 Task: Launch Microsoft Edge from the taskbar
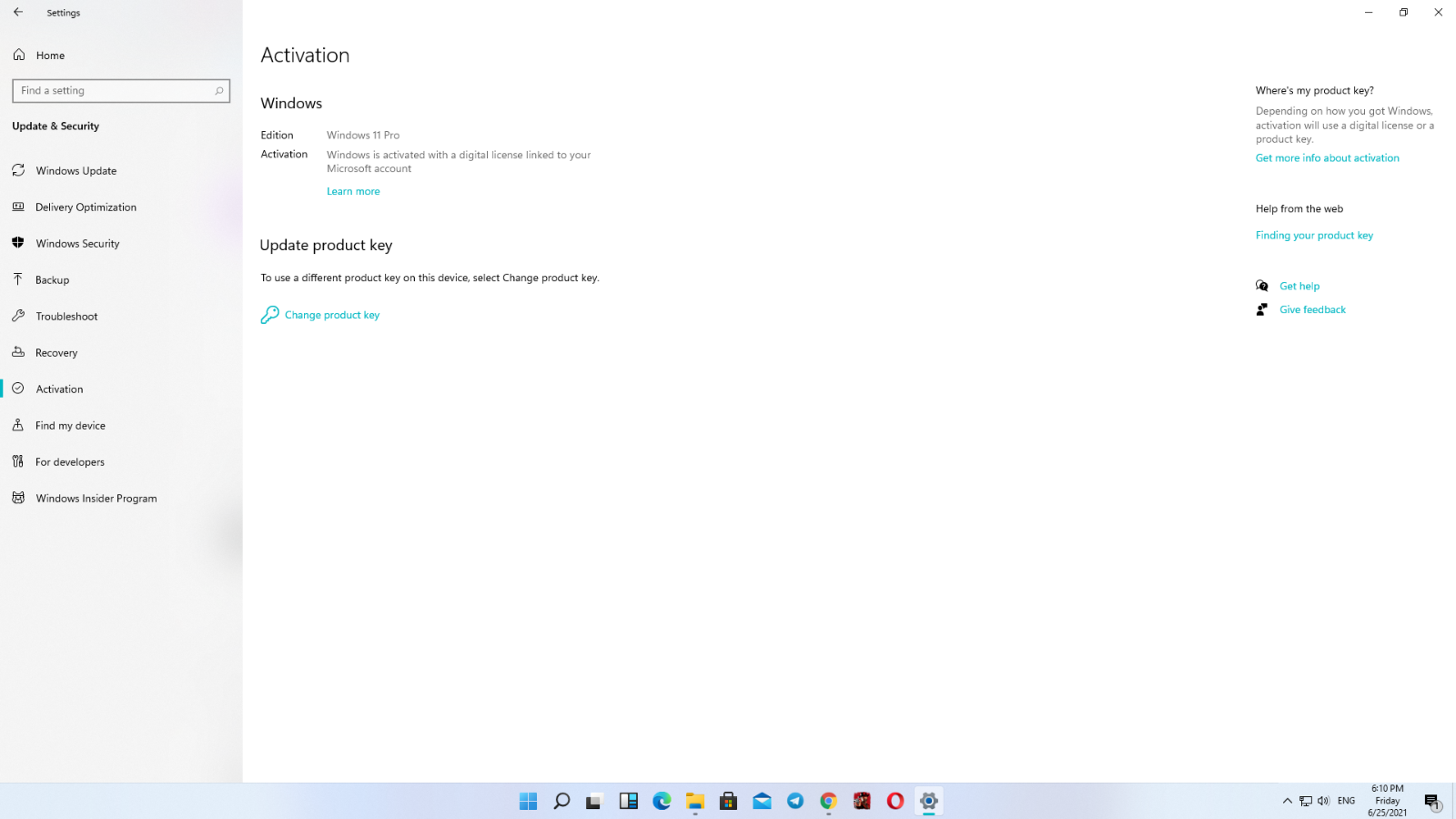pyautogui.click(x=662, y=801)
